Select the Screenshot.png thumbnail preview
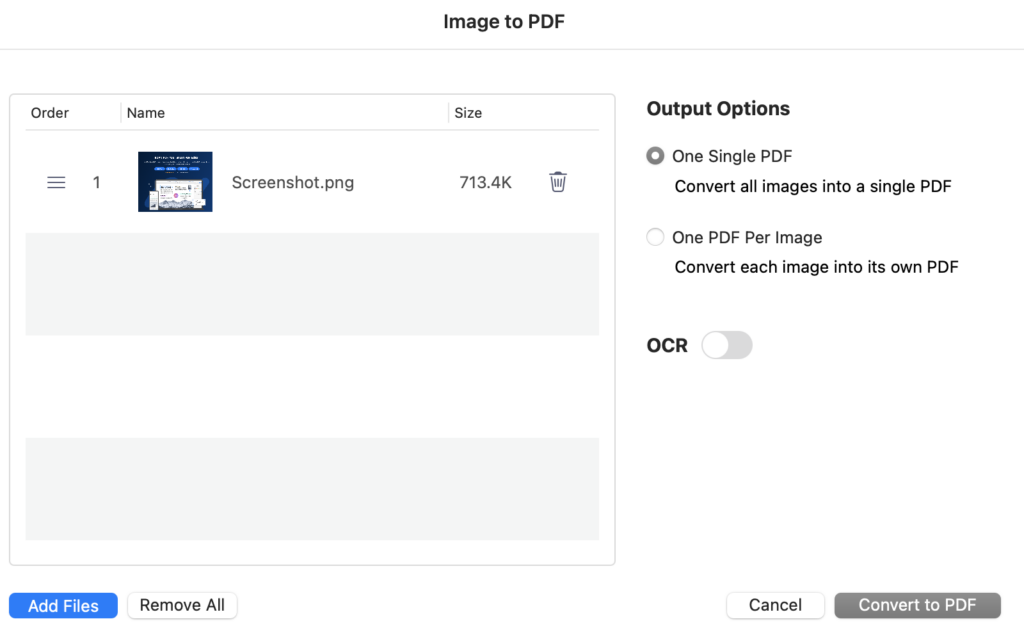1024x635 pixels. click(175, 182)
